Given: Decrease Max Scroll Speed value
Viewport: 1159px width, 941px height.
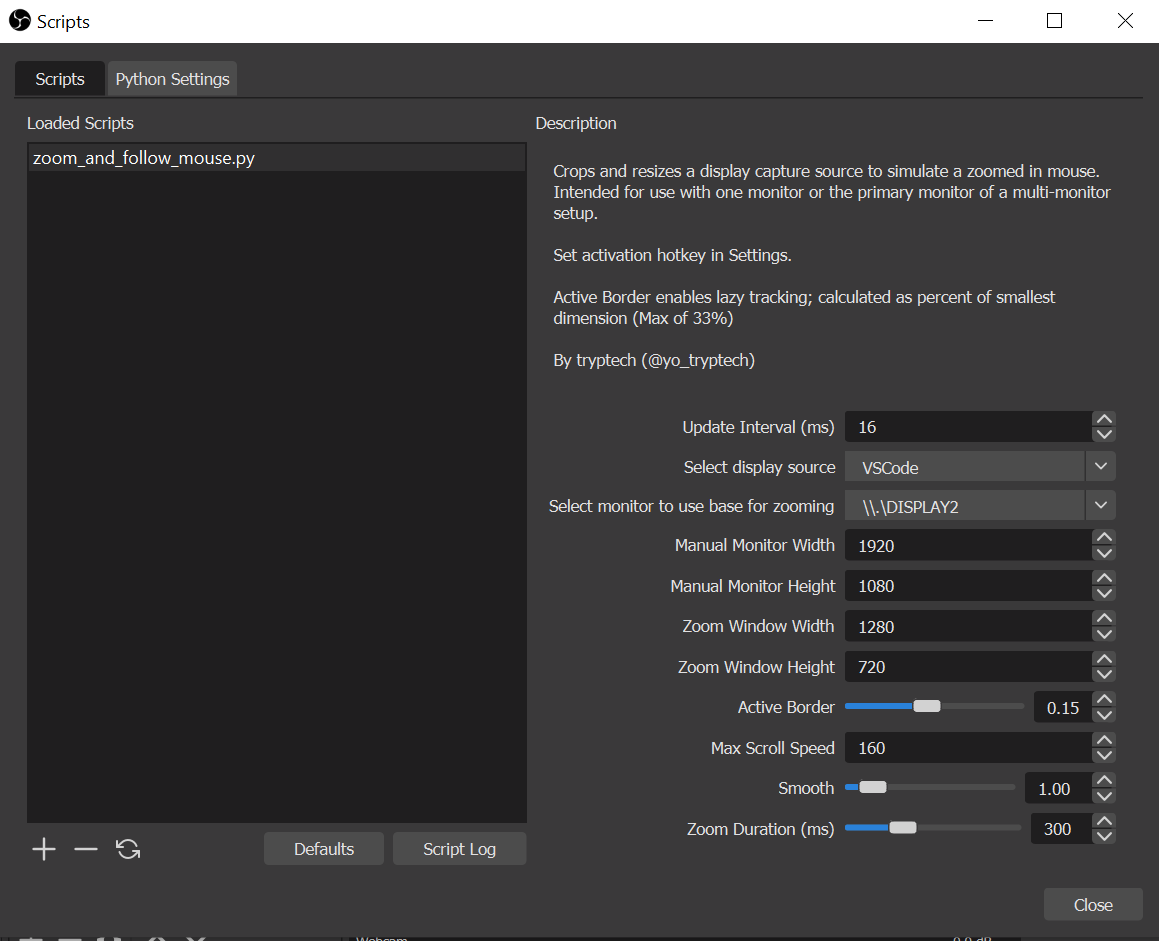Looking at the screenshot, I should (1104, 755).
